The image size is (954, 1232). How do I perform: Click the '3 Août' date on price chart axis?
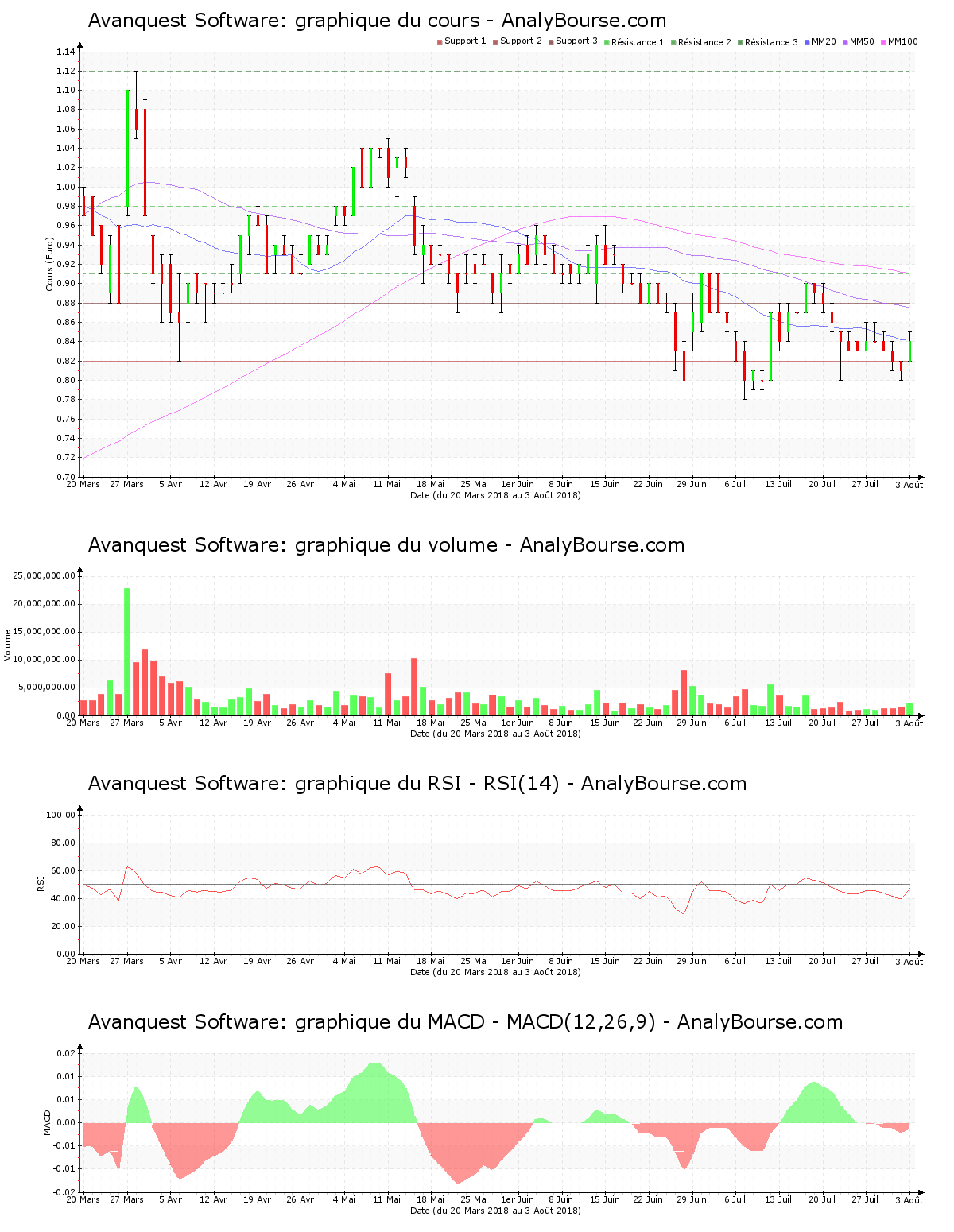pos(909,485)
